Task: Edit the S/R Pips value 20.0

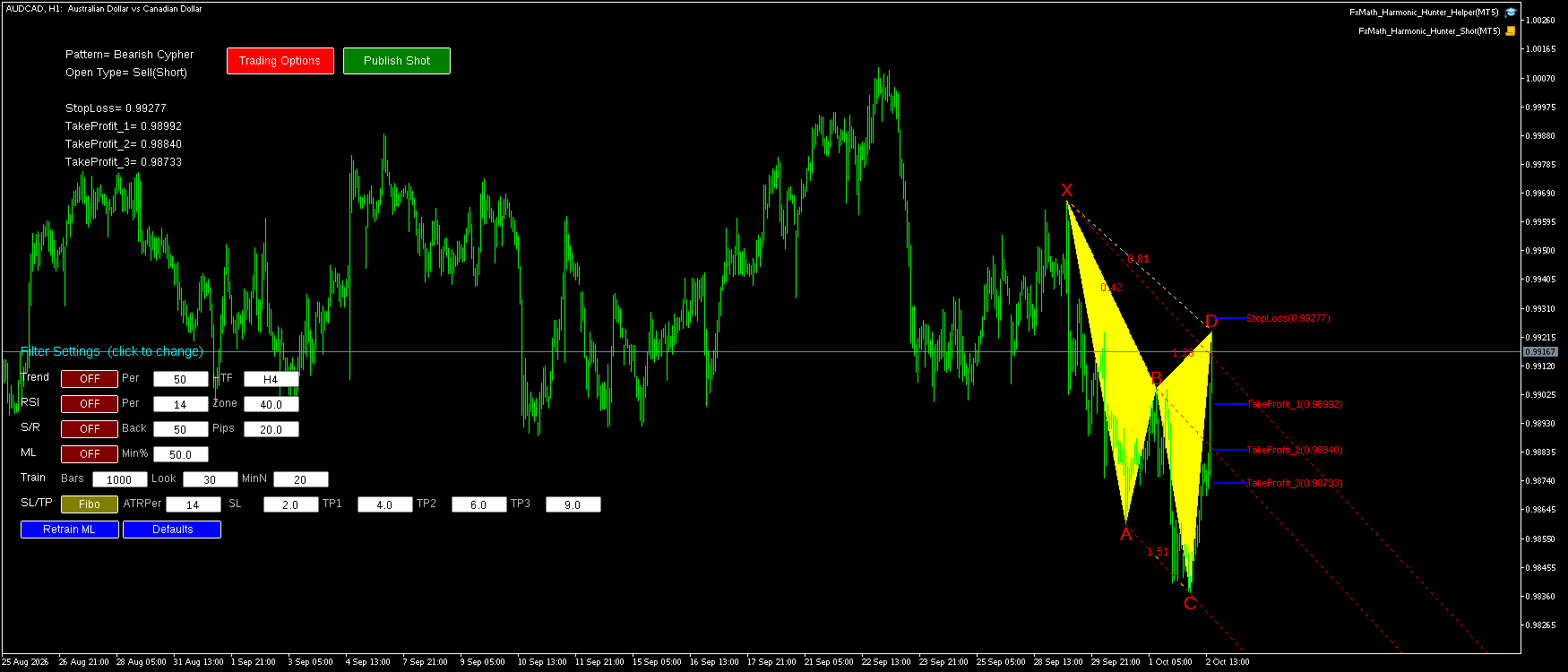Action: coord(271,429)
